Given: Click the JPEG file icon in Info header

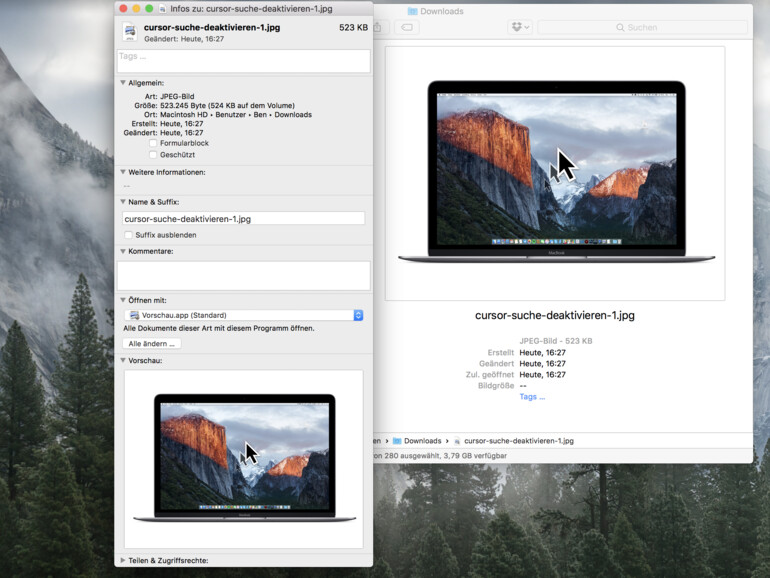Looking at the screenshot, I should pos(130,32).
